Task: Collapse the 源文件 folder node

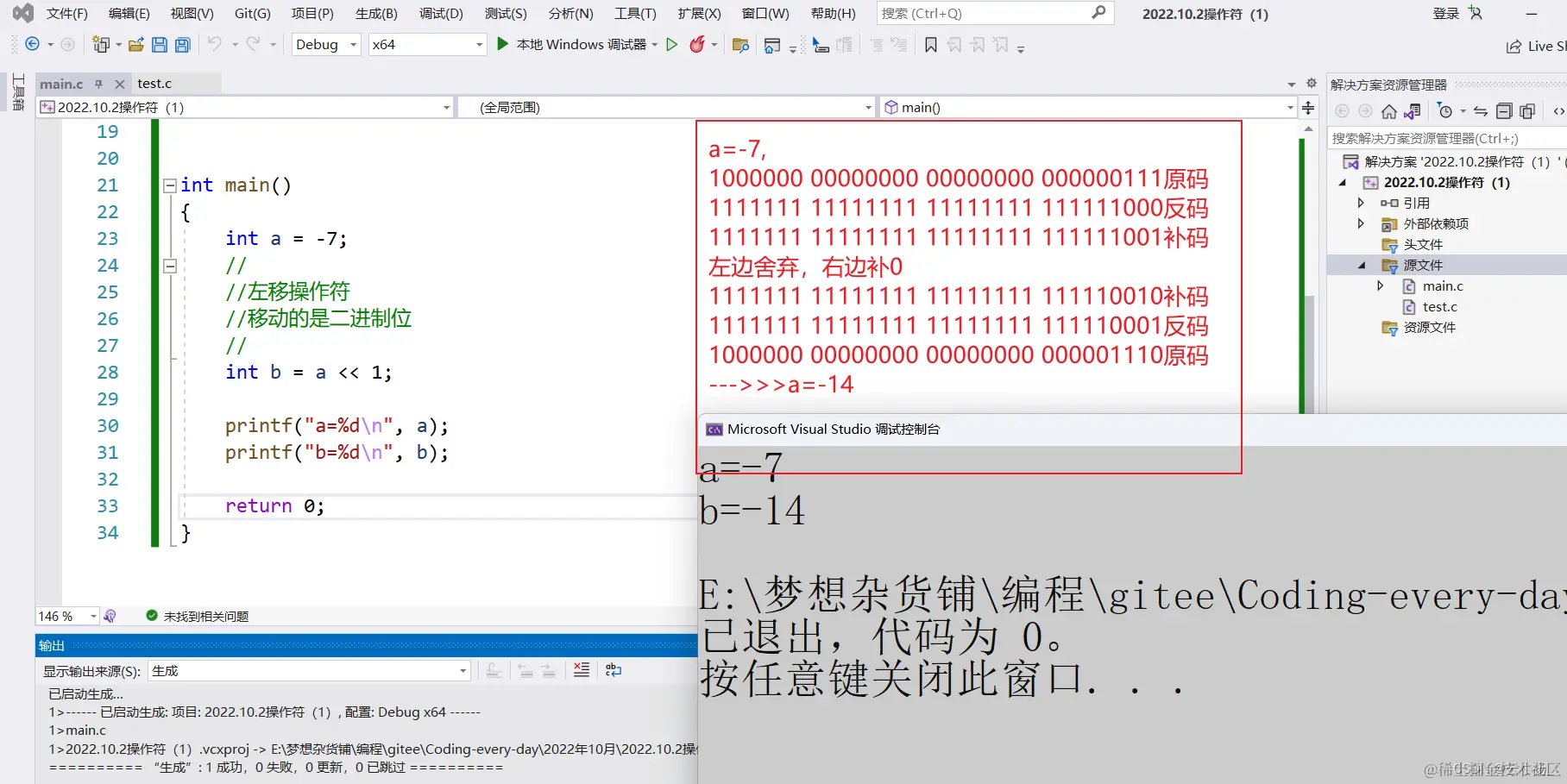Action: tap(1362, 265)
